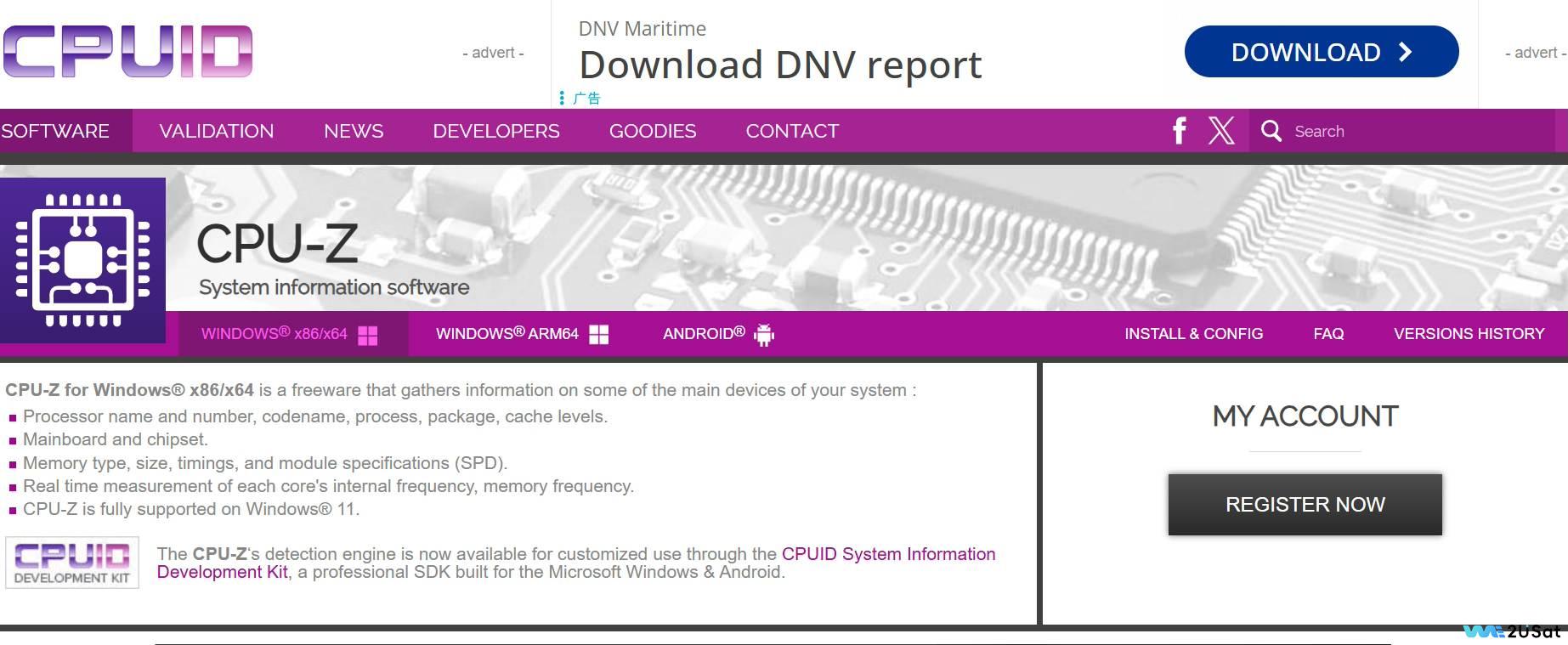Click the ad options dots icon
This screenshot has height=645, width=1568.
point(562,99)
